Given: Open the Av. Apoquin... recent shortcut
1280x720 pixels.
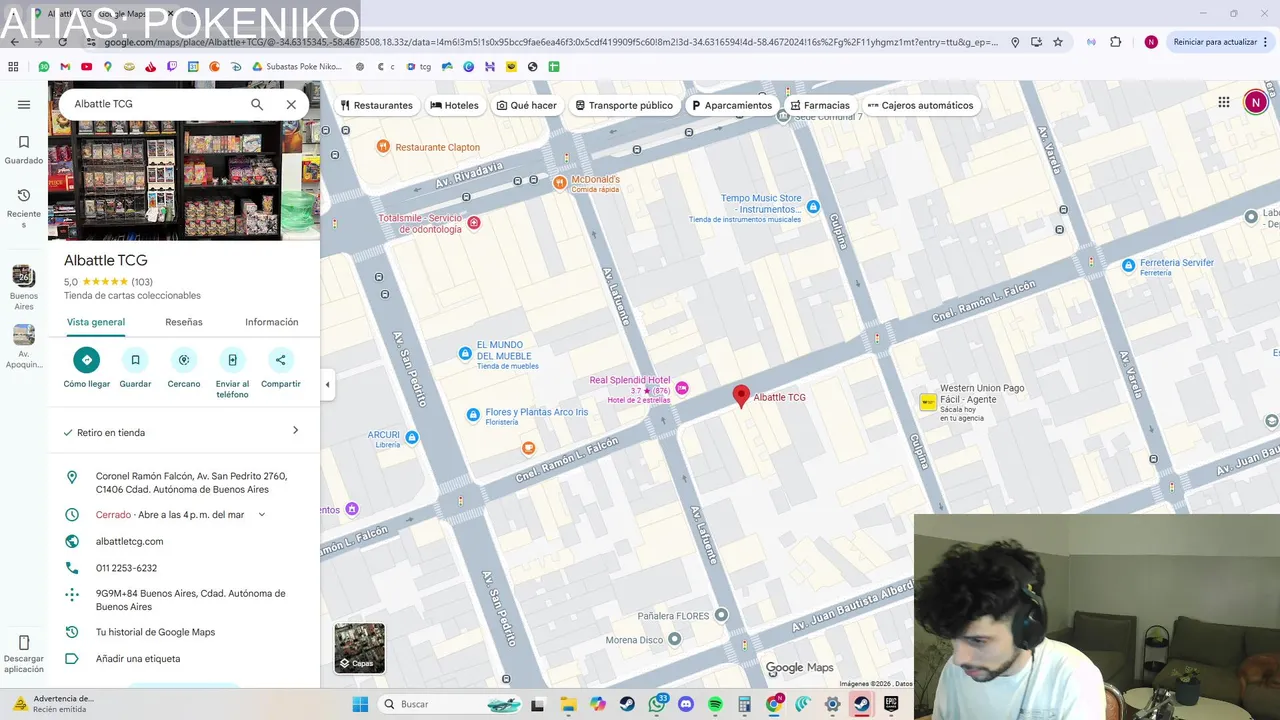Looking at the screenshot, I should [x=24, y=347].
